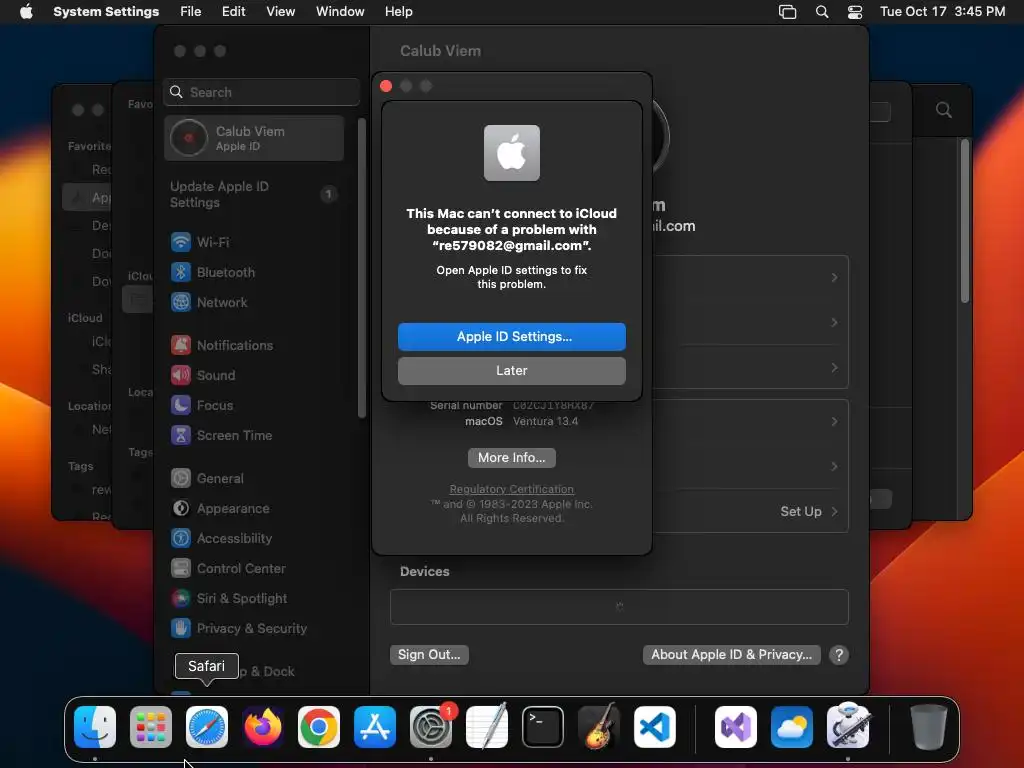
Task: Open the System Settings menu bar item
Action: (106, 12)
